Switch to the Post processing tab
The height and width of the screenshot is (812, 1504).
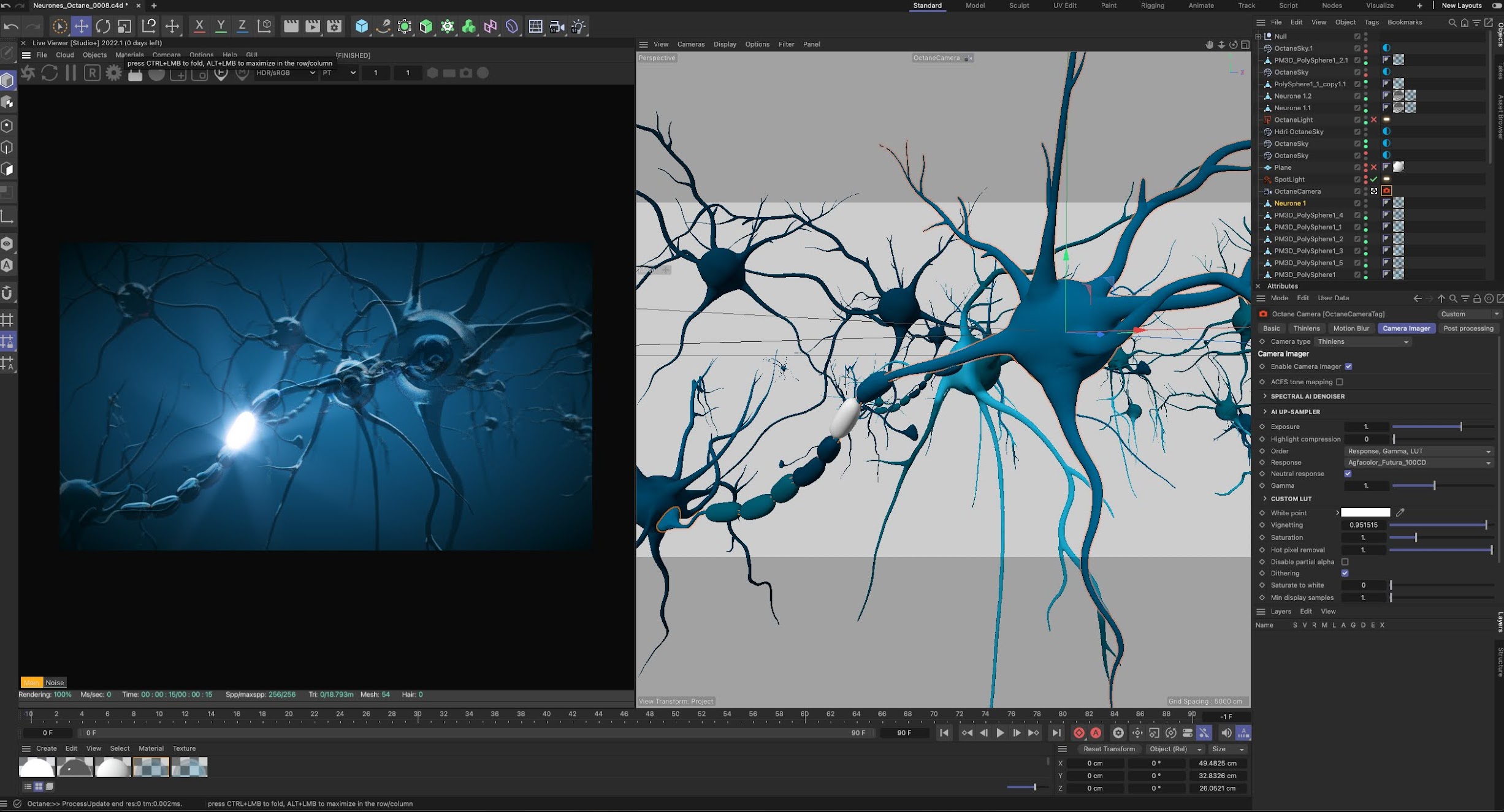point(1468,328)
